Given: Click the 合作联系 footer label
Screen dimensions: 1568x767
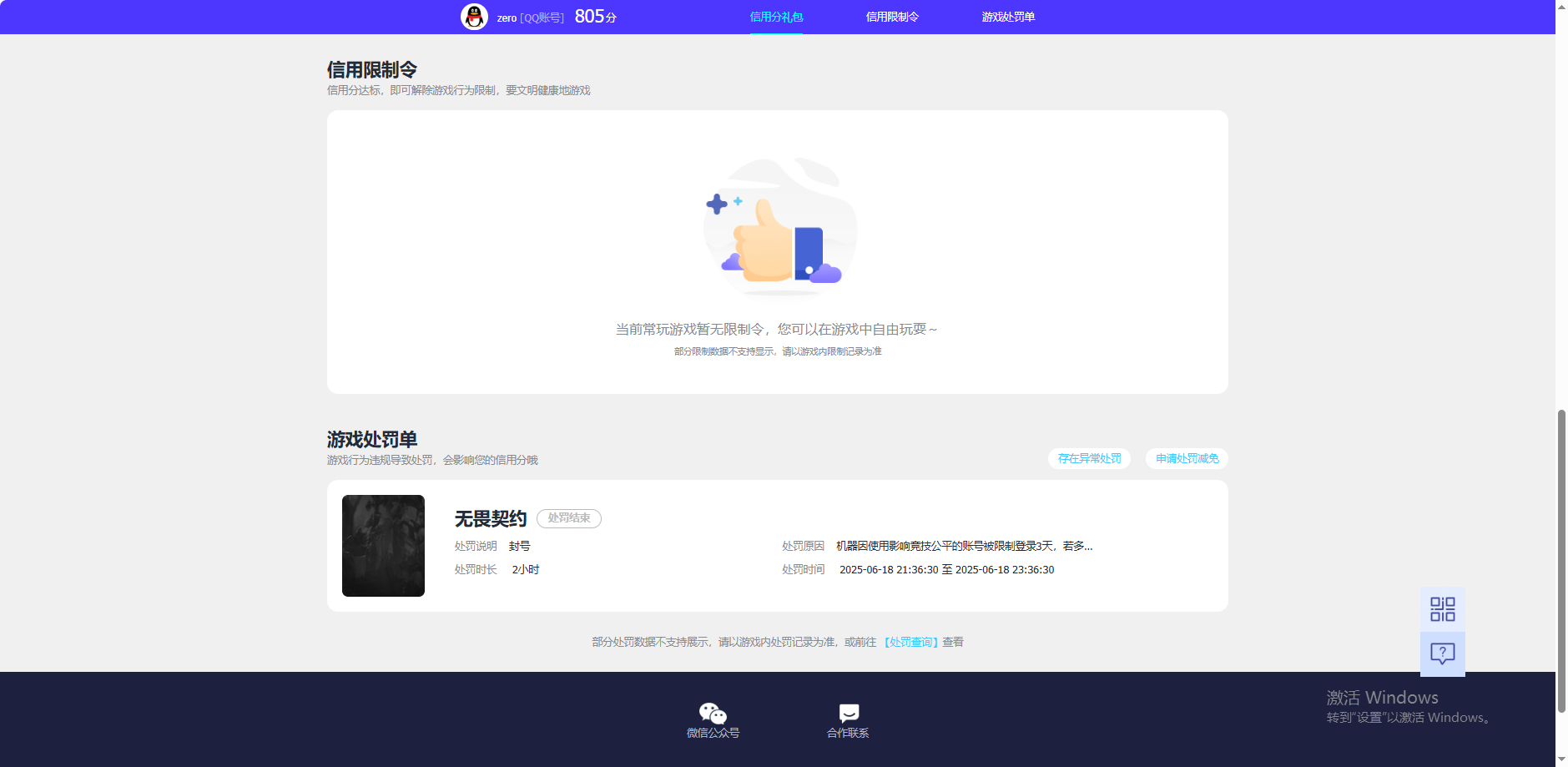Looking at the screenshot, I should [848, 733].
